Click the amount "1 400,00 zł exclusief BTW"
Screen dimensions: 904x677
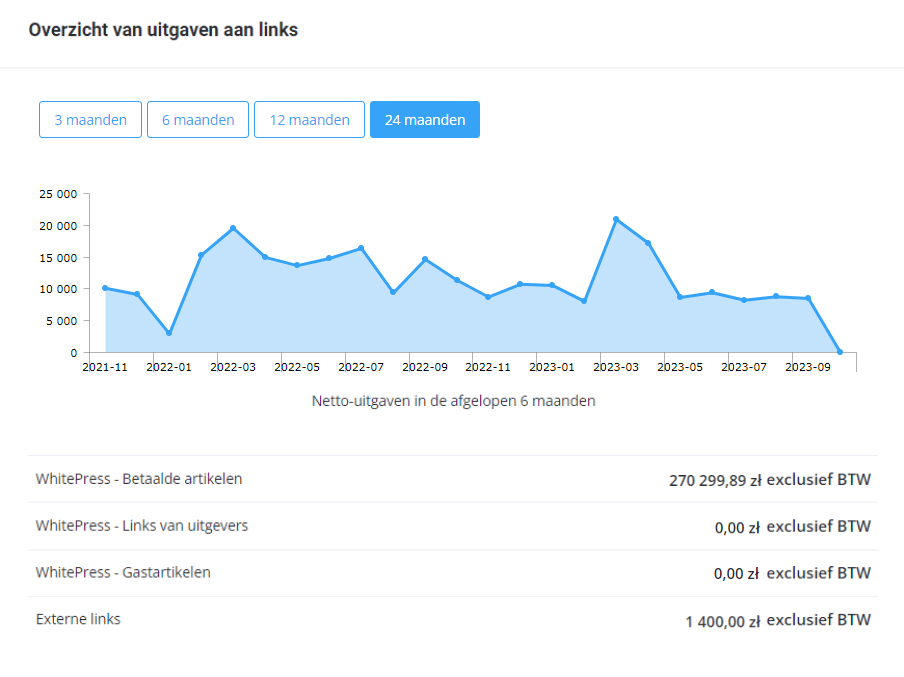coord(778,620)
